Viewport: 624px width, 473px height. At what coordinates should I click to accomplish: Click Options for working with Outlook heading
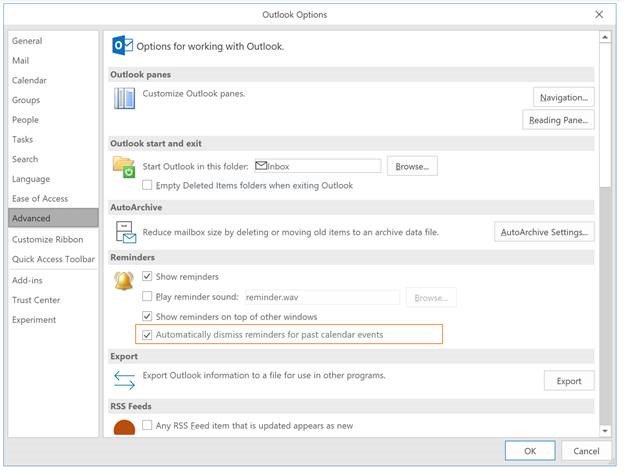pyautogui.click(x=210, y=47)
